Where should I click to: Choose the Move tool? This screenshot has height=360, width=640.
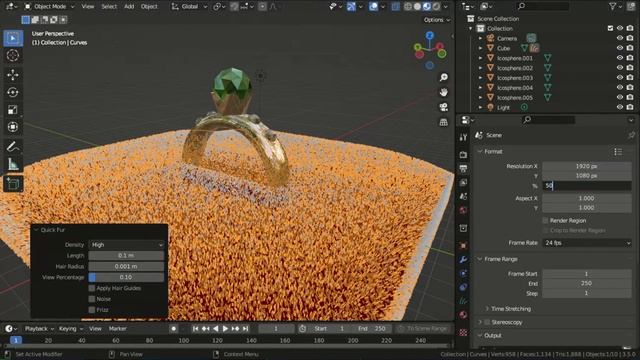tap(13, 75)
